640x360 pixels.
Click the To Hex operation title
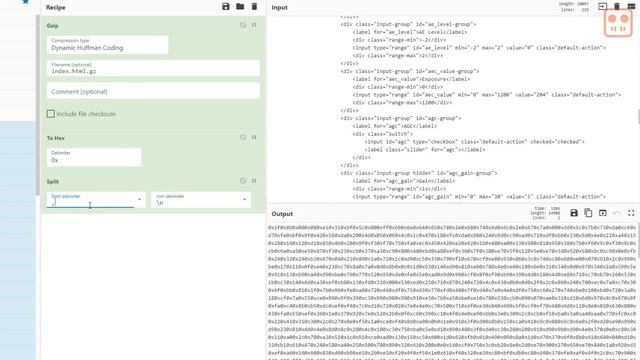tap(56, 138)
